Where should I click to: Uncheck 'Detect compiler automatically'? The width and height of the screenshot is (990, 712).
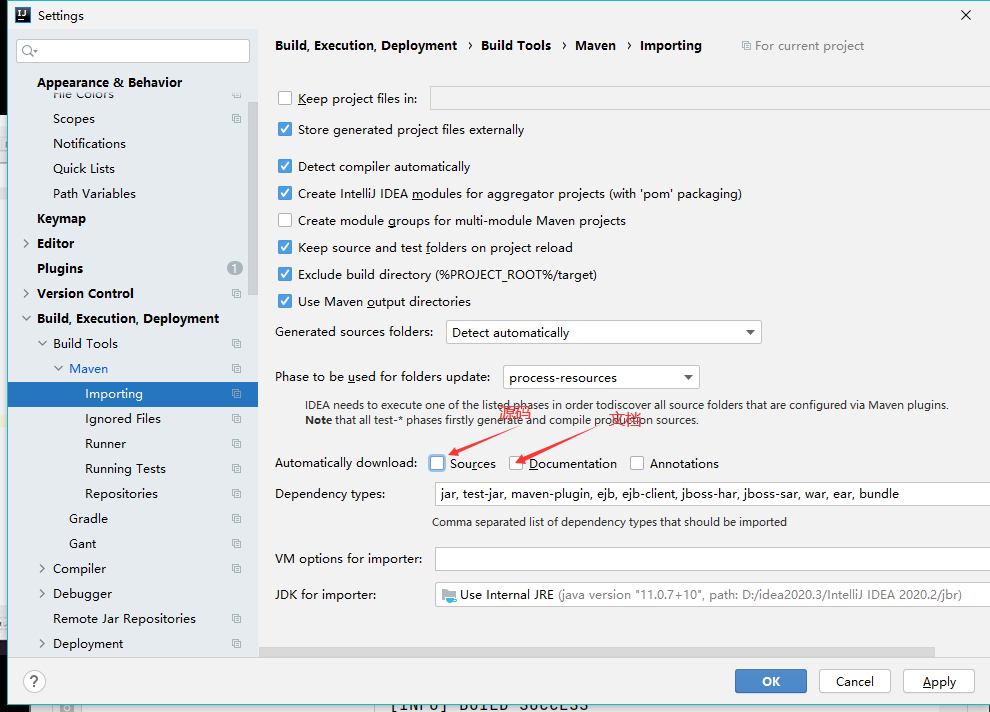point(285,167)
